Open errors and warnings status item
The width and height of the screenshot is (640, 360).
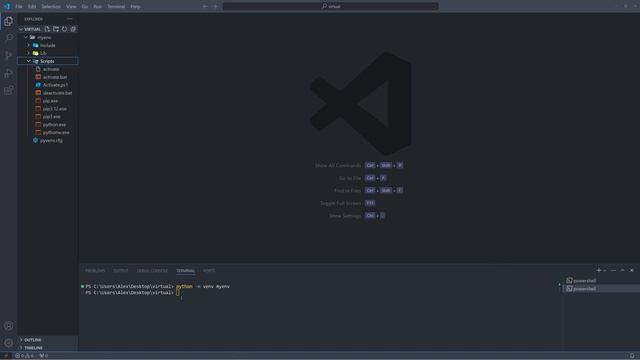(x=25, y=356)
